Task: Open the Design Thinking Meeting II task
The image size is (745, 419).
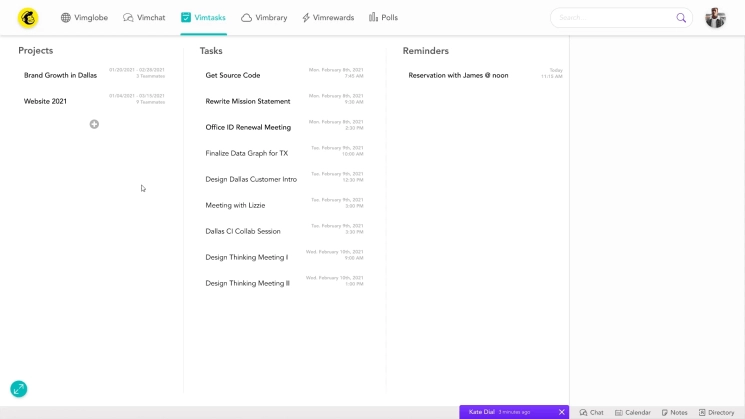Action: click(247, 283)
